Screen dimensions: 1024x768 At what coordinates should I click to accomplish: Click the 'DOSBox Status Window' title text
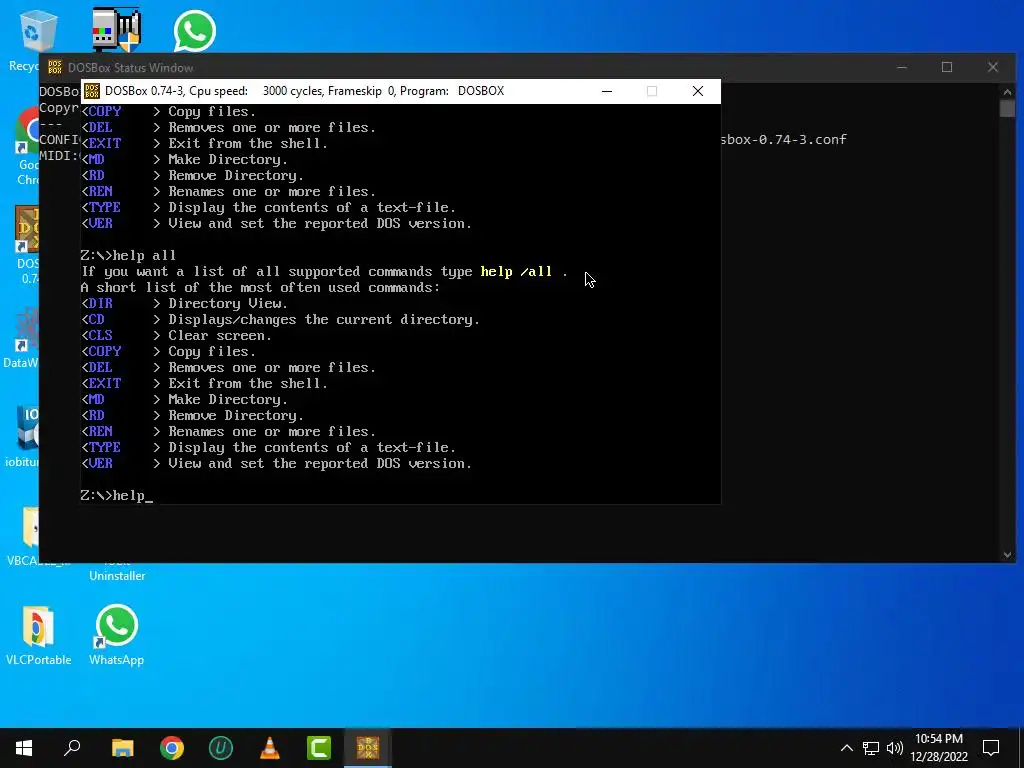click(131, 67)
